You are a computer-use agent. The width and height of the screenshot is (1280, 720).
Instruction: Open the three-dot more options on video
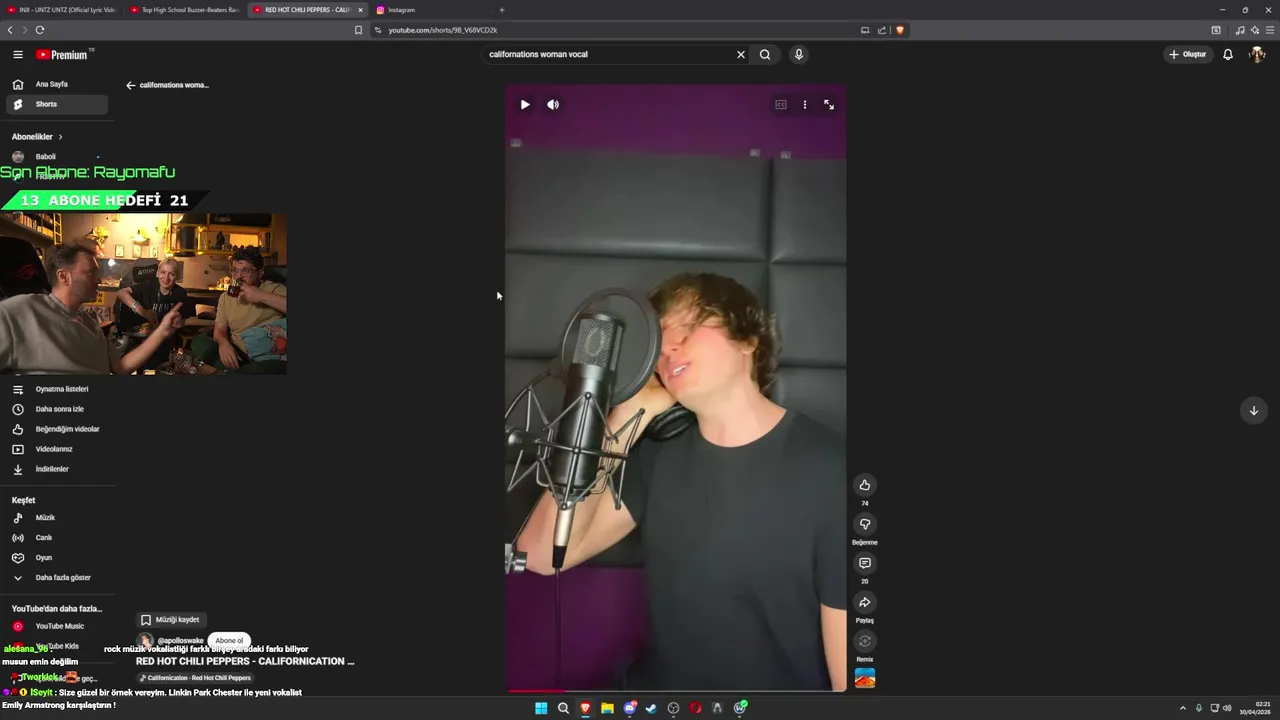tap(805, 104)
